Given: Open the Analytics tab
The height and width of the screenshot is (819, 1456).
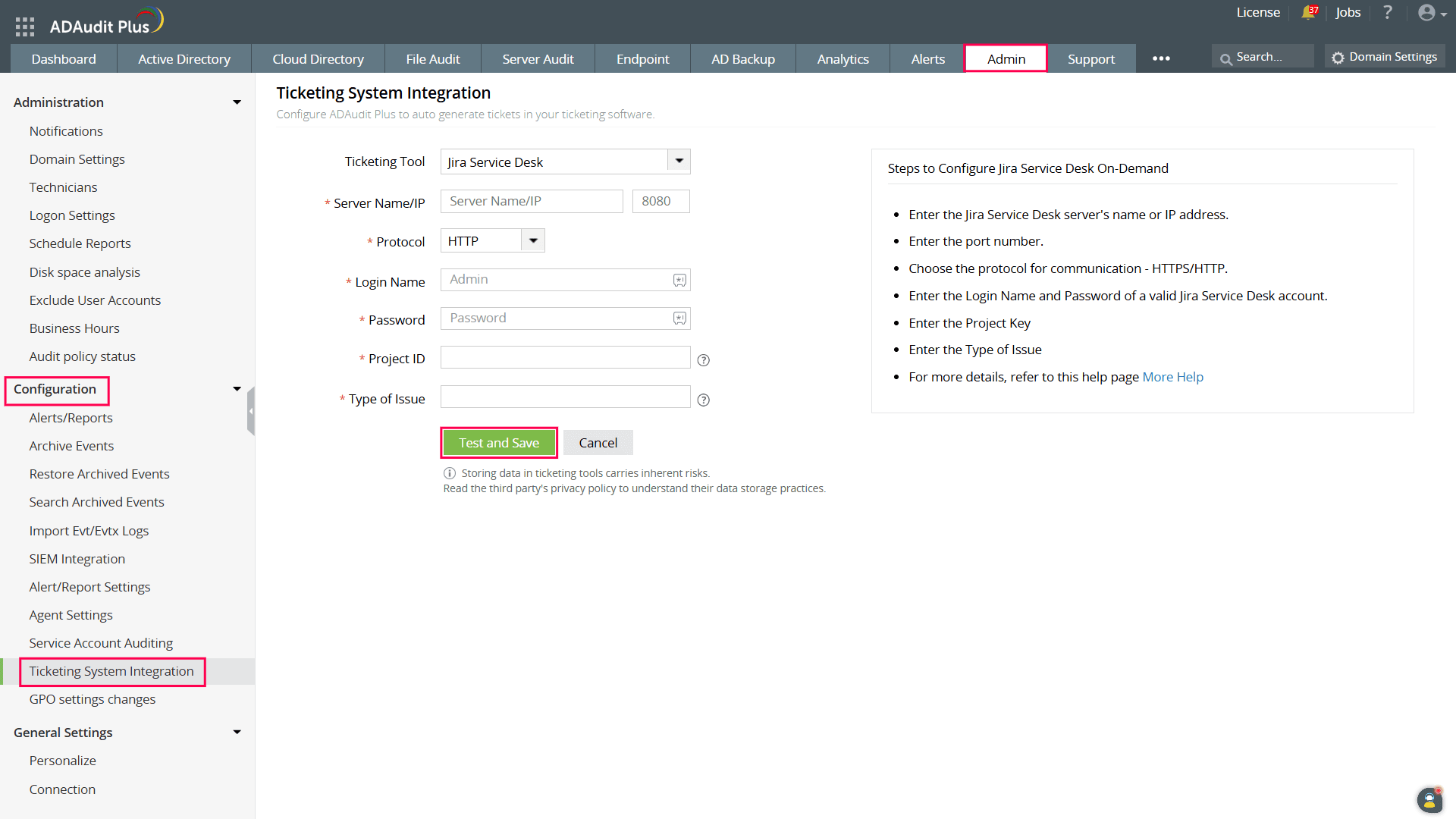Looking at the screenshot, I should click(843, 59).
